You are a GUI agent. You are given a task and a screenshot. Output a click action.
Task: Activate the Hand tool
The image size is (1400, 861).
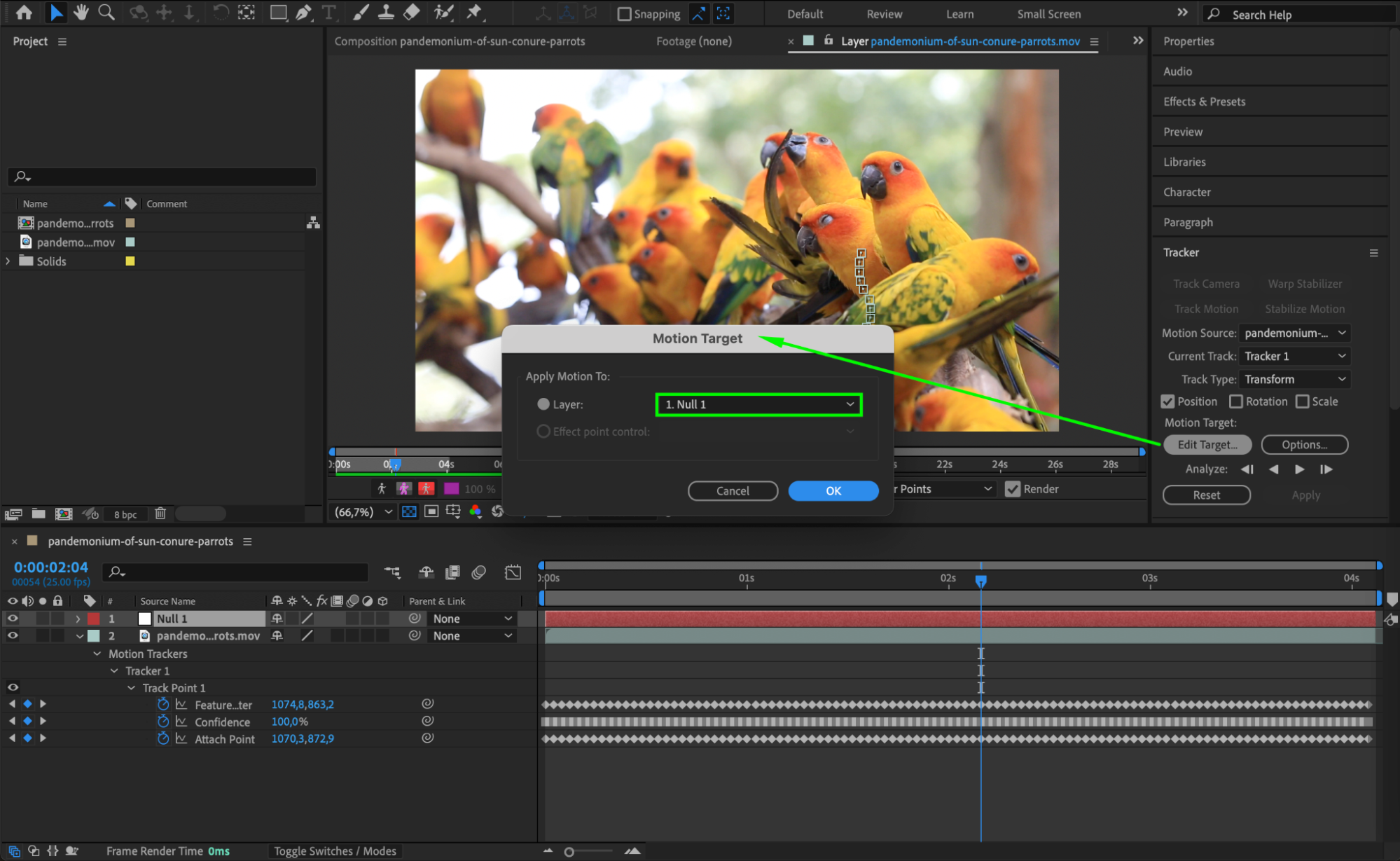coord(81,13)
